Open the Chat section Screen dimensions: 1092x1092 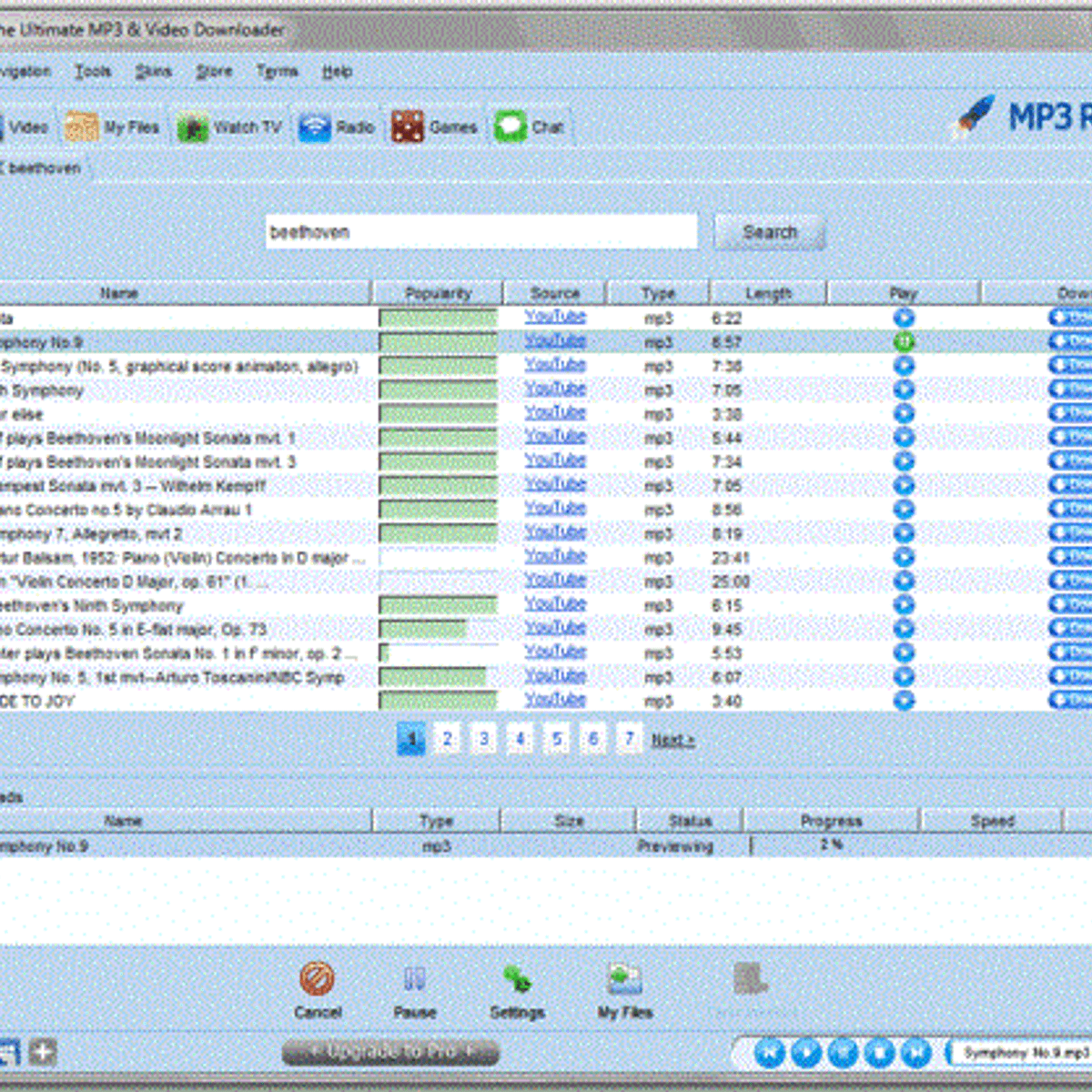(530, 127)
